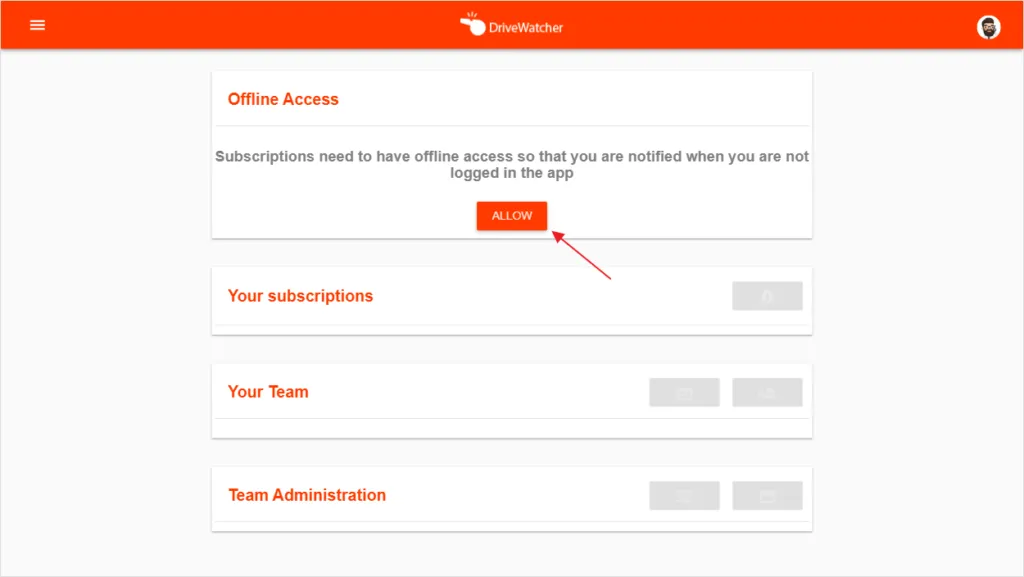Click the rightmost greyed button in Team Administration
This screenshot has height=577, width=1024.
click(x=767, y=496)
